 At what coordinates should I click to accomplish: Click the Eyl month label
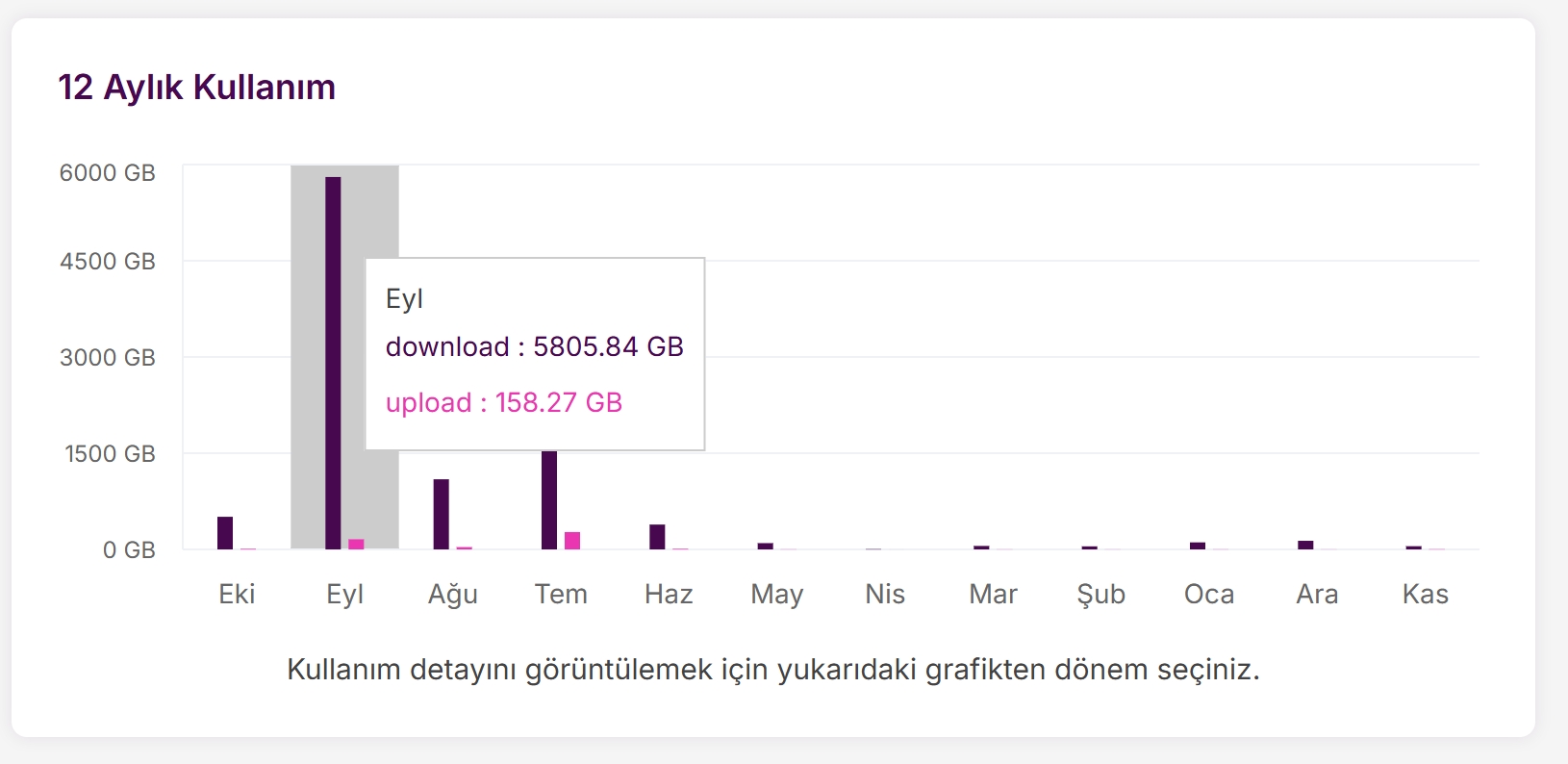click(x=344, y=594)
